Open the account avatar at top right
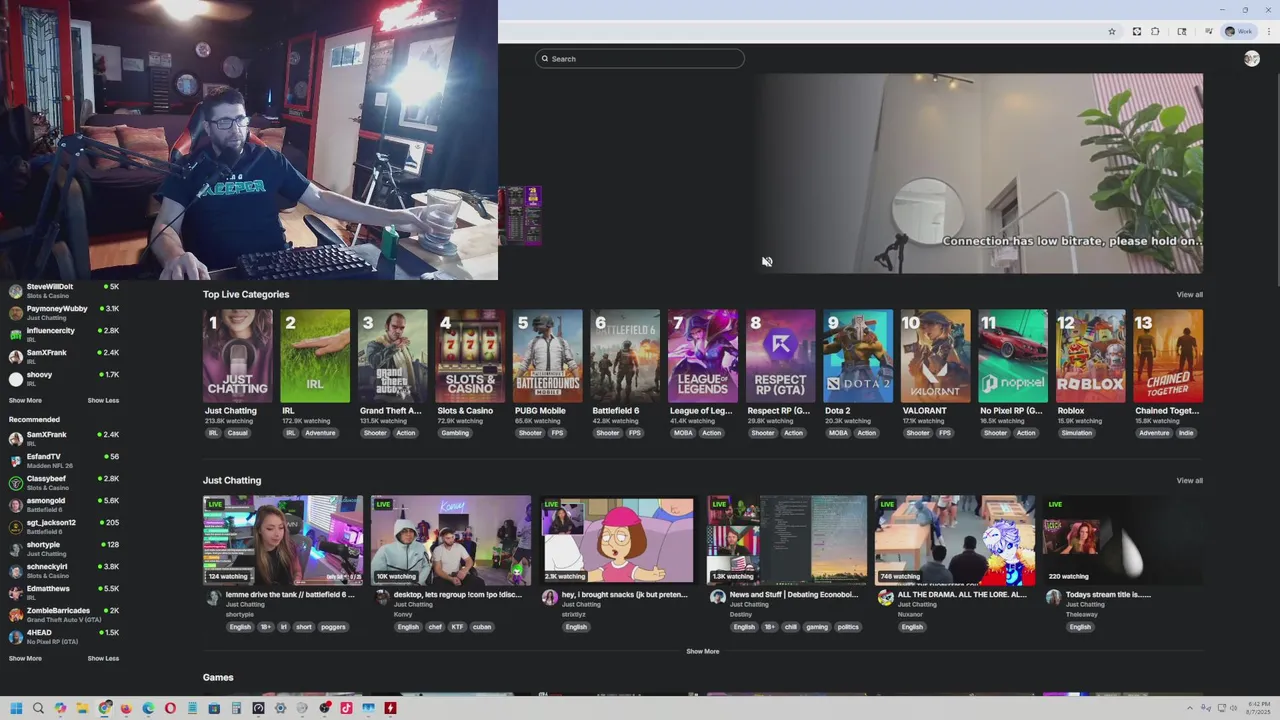Viewport: 1280px width, 720px height. click(1251, 59)
